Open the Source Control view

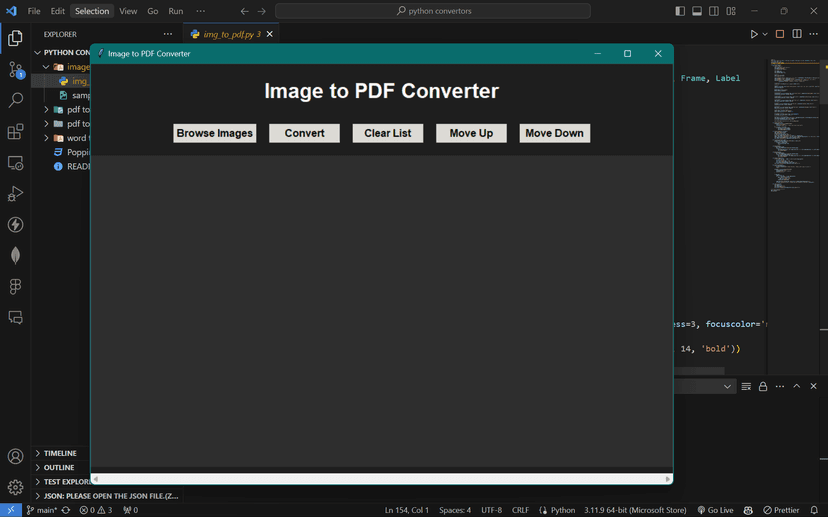(15, 70)
